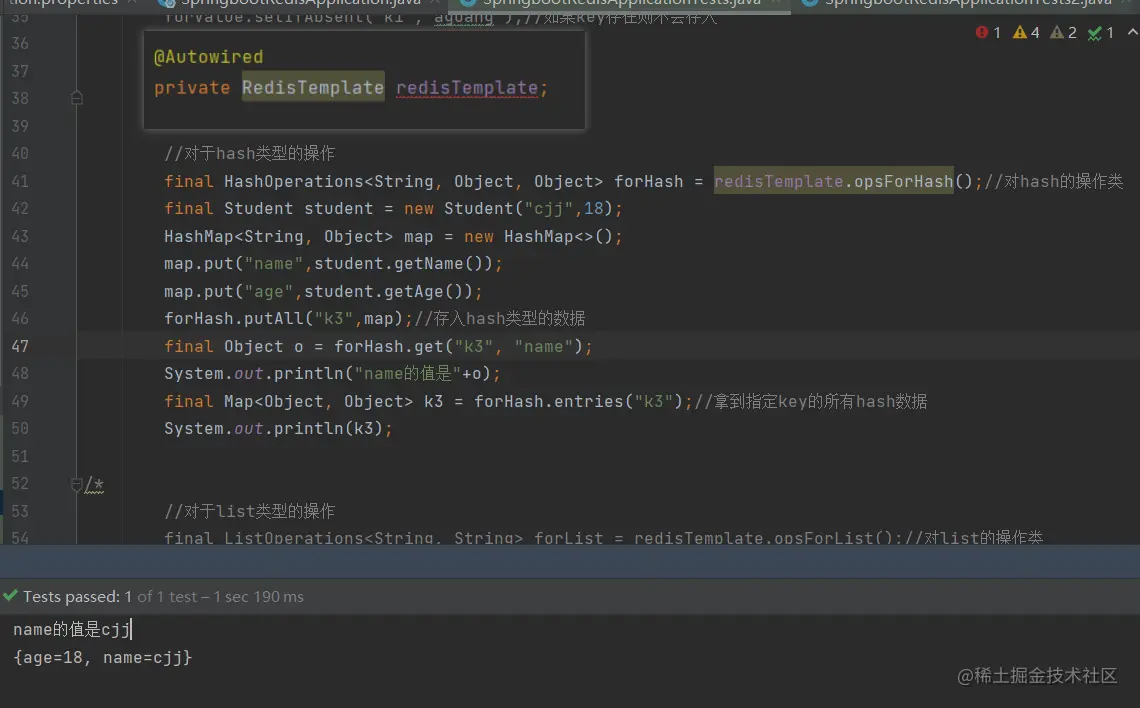The height and width of the screenshot is (708, 1140).
Task: Click the HashOperations type on line 41
Action: [294, 181]
